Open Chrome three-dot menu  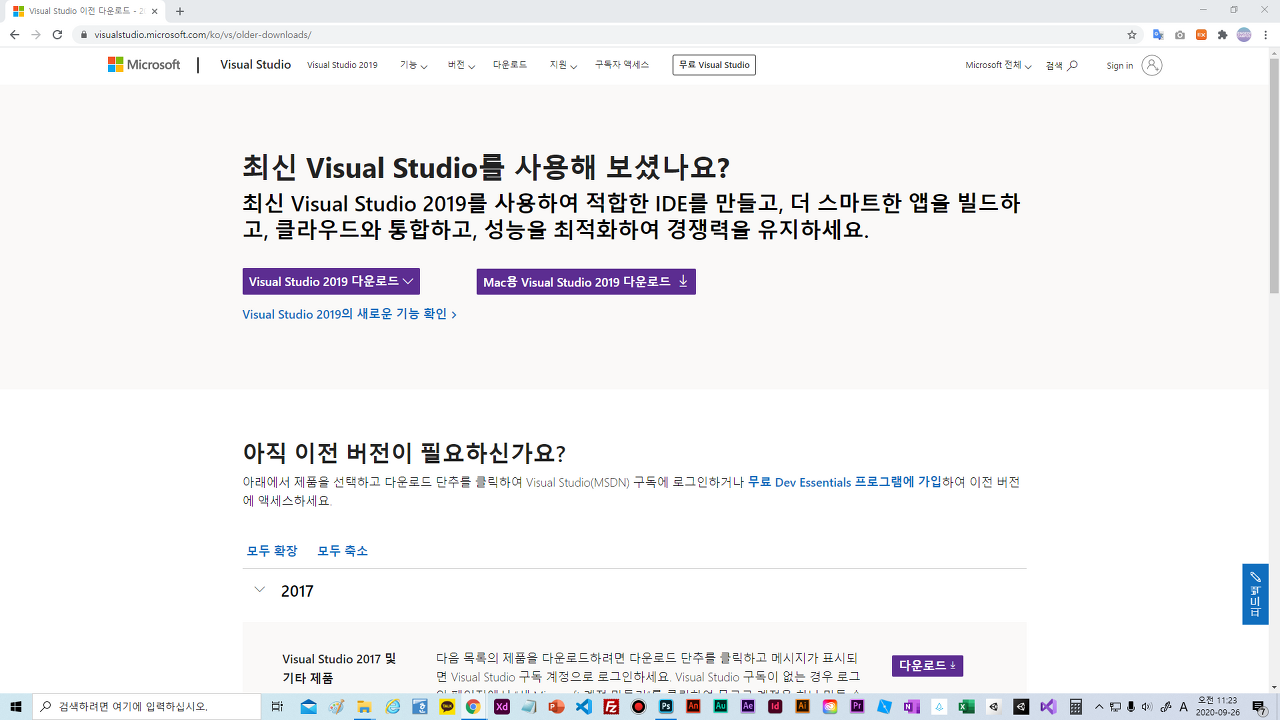(x=1266, y=34)
